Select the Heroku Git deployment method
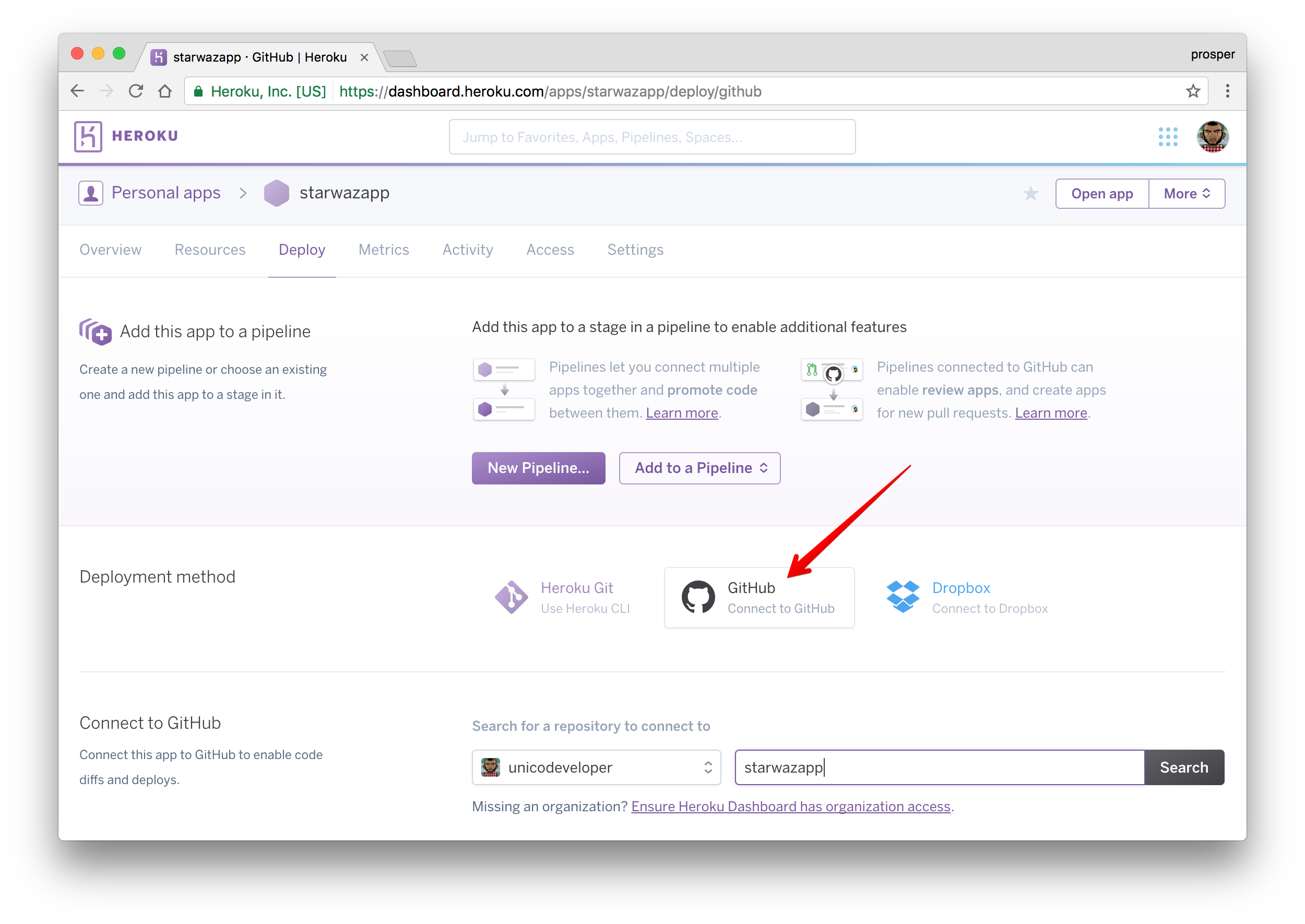1305x924 pixels. pyautogui.click(x=562, y=597)
